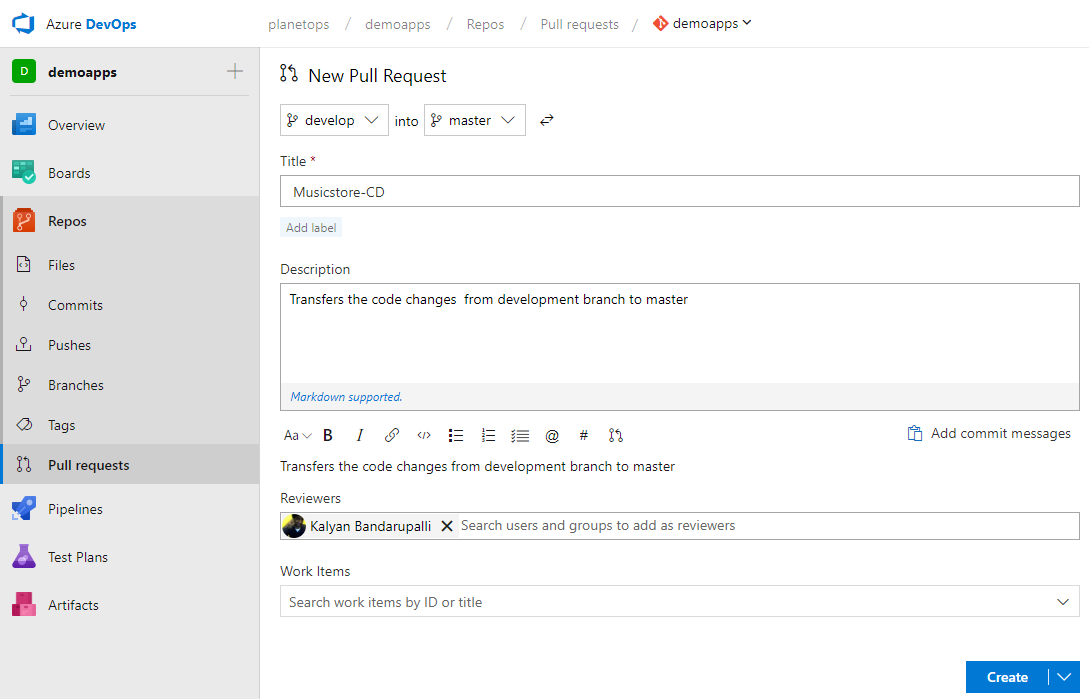This screenshot has height=699, width=1089.
Task: Click planetops in the breadcrumb
Action: pos(299,24)
